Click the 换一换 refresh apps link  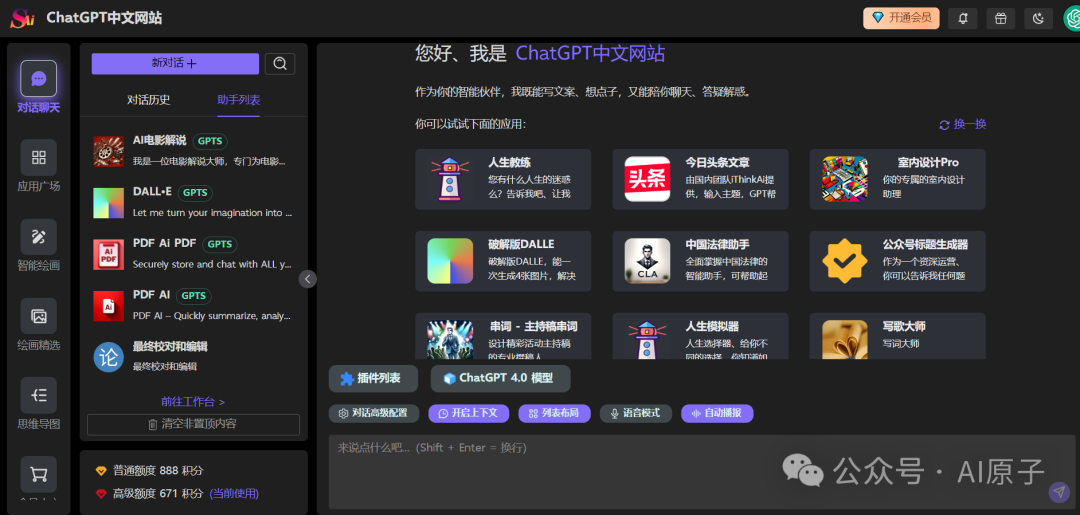pyautogui.click(x=963, y=125)
